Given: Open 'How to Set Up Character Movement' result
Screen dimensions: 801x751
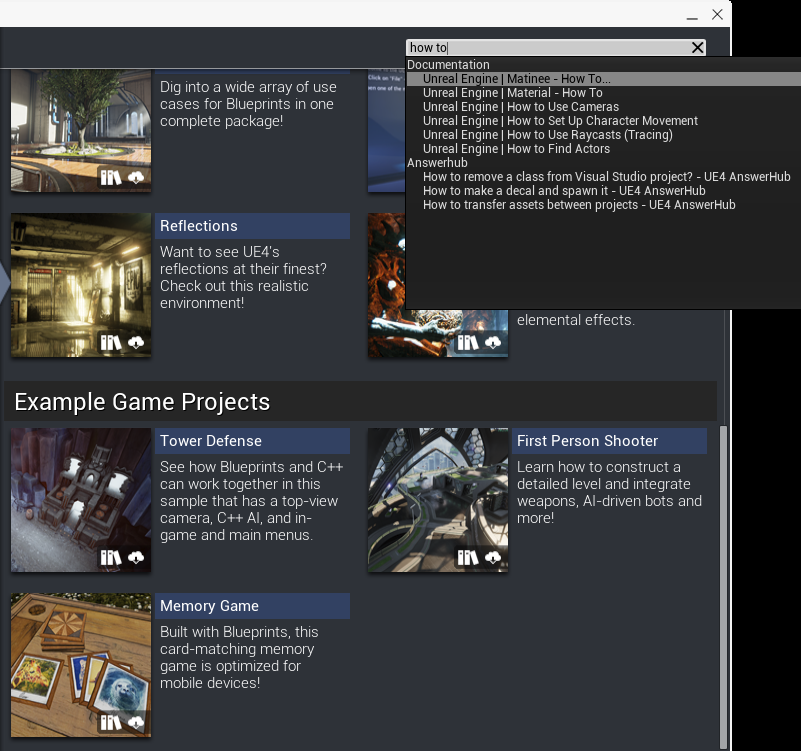Looking at the screenshot, I should [x=560, y=121].
